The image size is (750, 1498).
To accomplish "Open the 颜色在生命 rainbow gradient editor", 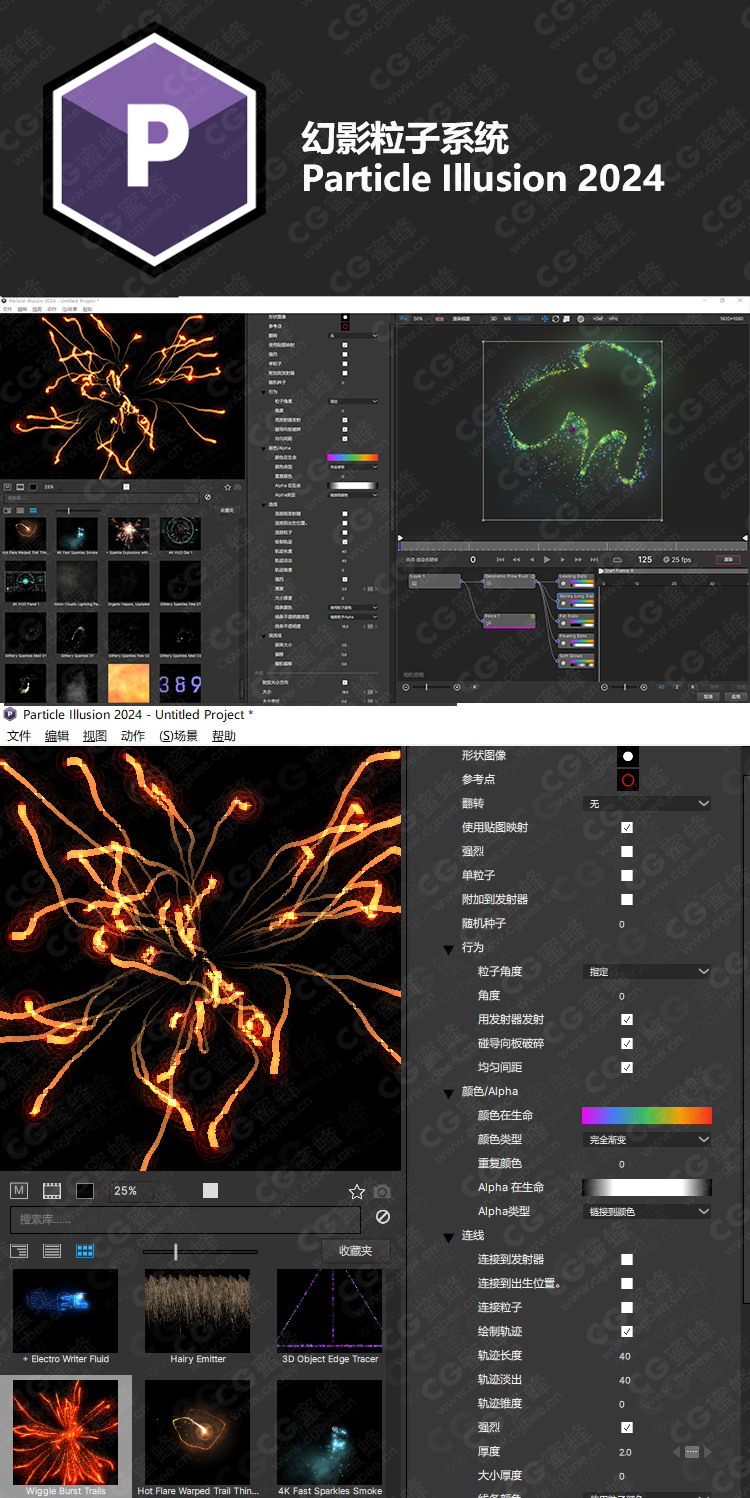I will click(x=647, y=1116).
